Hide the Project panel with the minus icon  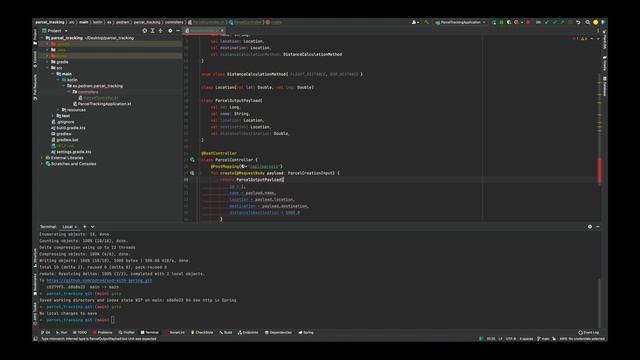(178, 31)
